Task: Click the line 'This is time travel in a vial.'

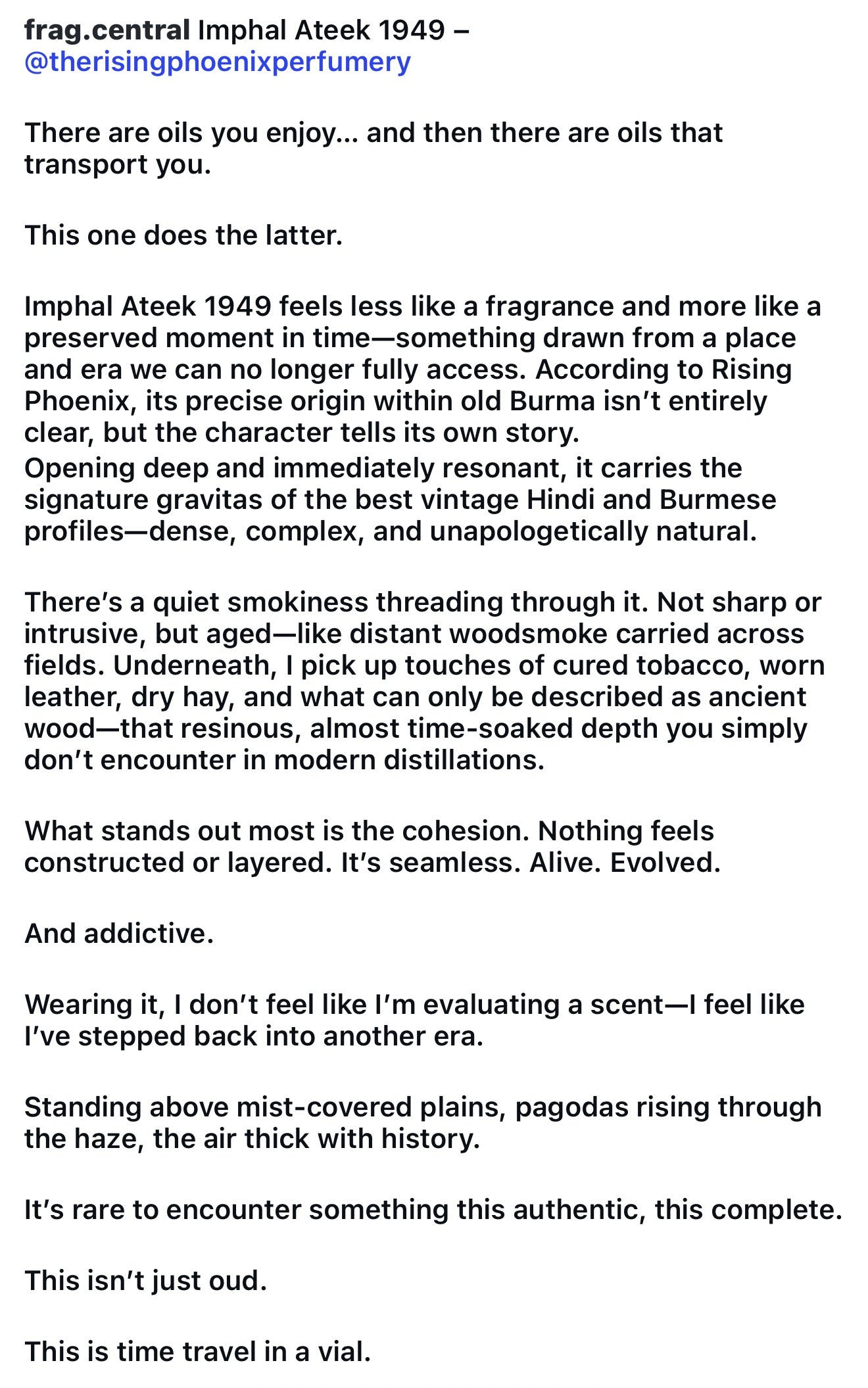Action: (198, 1352)
